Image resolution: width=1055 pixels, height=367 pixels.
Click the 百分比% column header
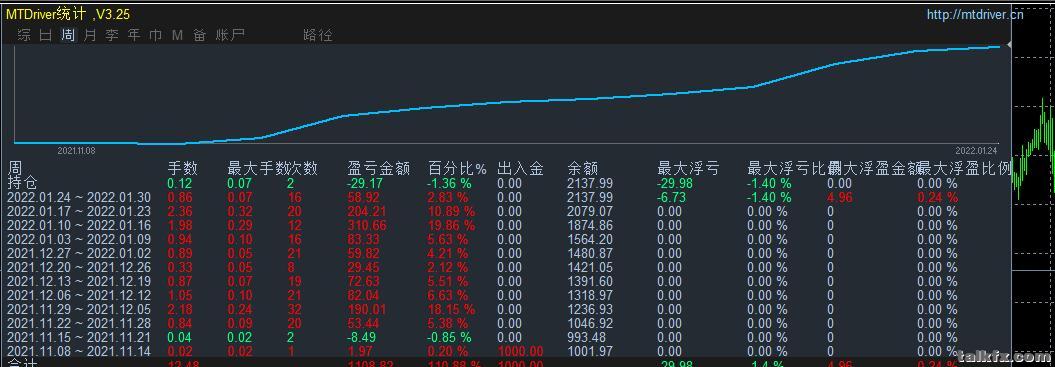(x=457, y=168)
